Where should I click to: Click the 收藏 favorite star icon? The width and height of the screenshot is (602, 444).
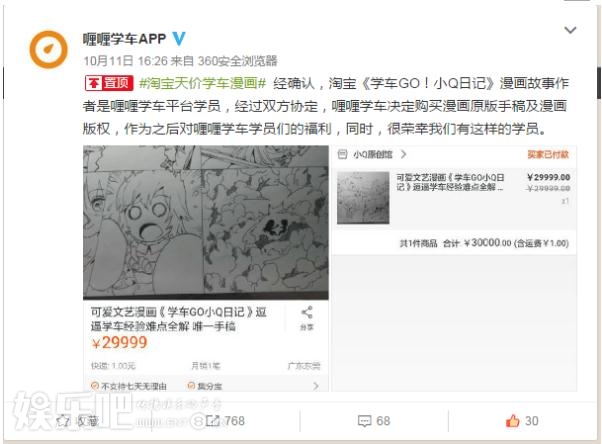63,421
